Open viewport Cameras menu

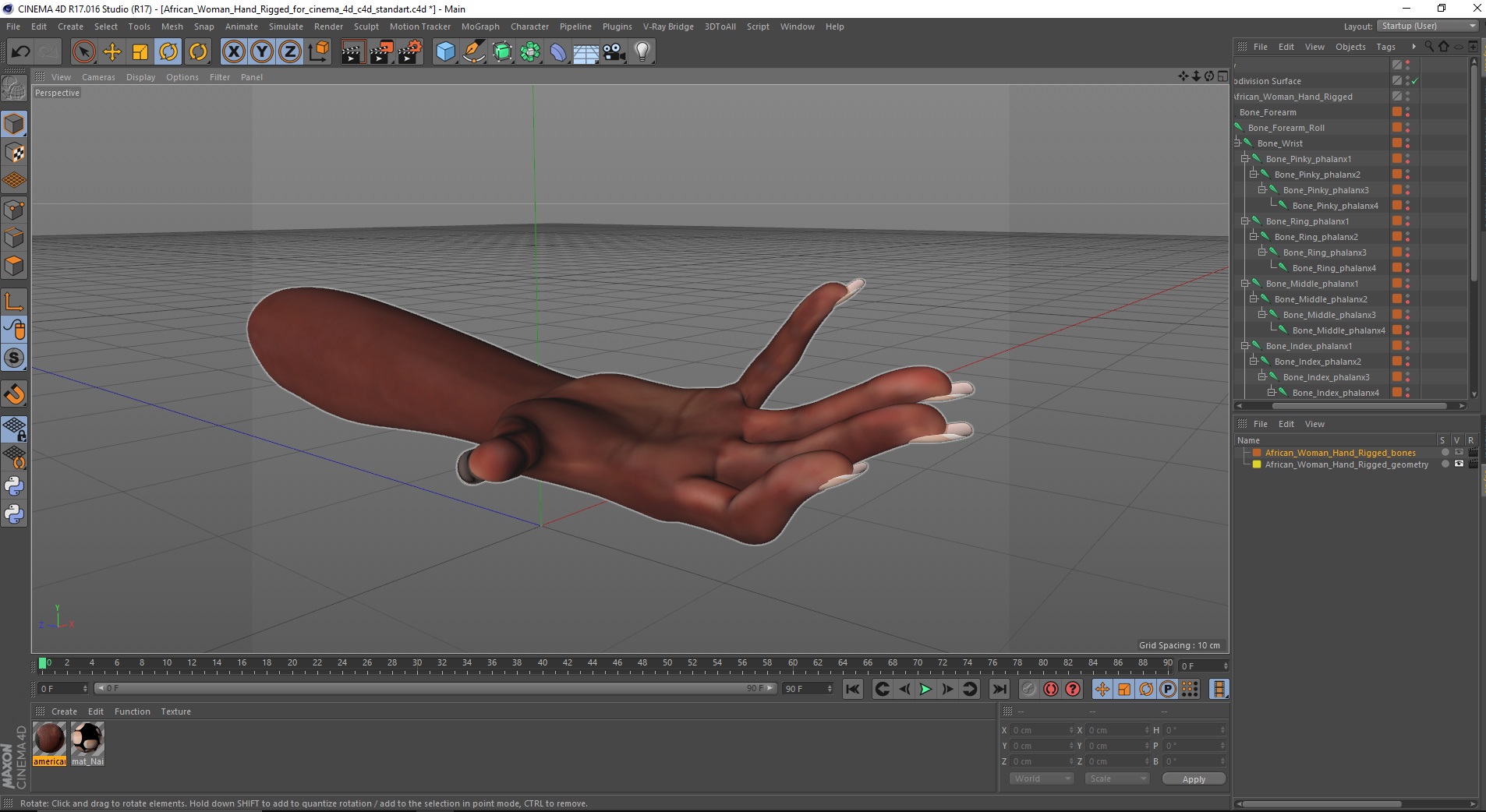click(x=98, y=77)
